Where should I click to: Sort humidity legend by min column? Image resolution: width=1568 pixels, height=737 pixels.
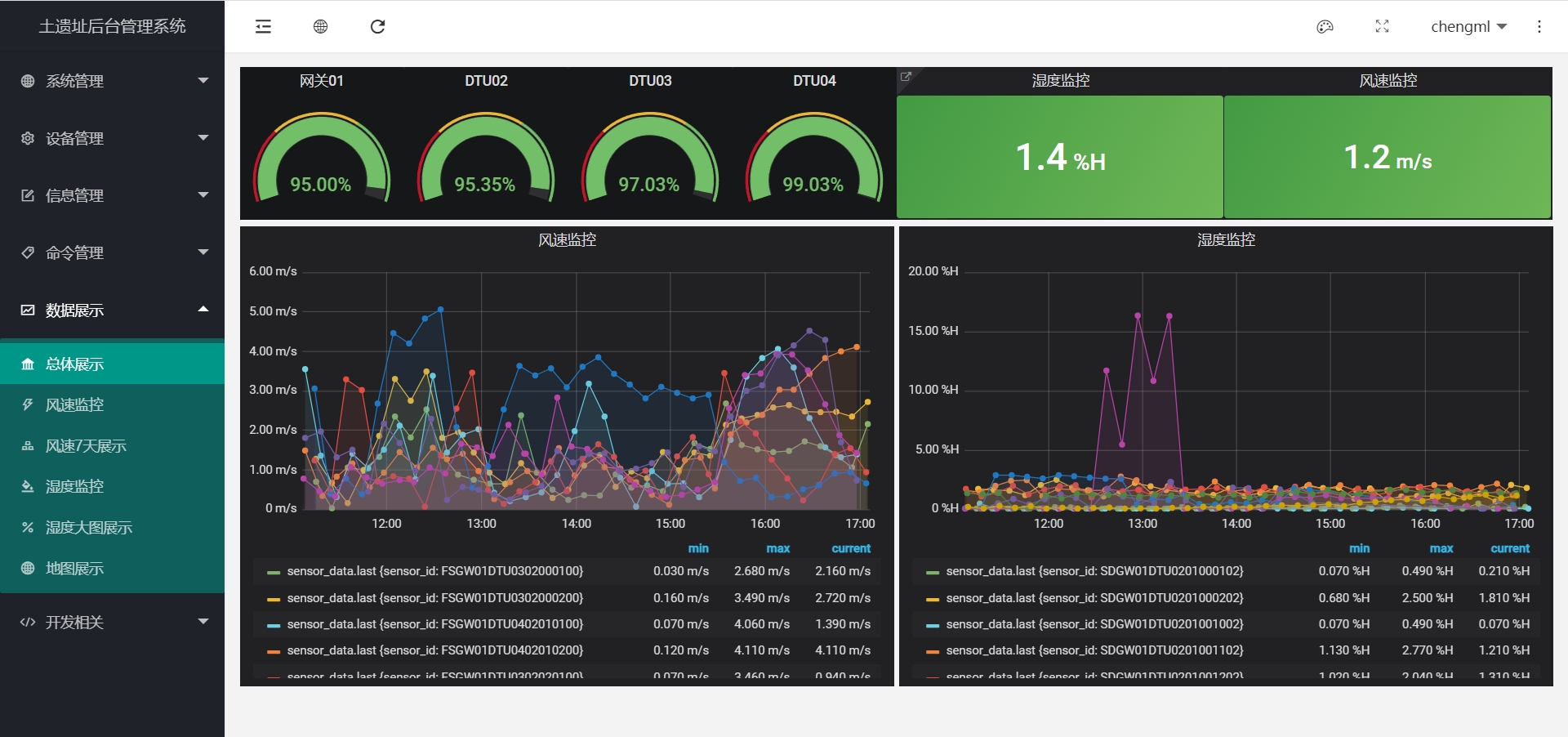tap(1359, 548)
